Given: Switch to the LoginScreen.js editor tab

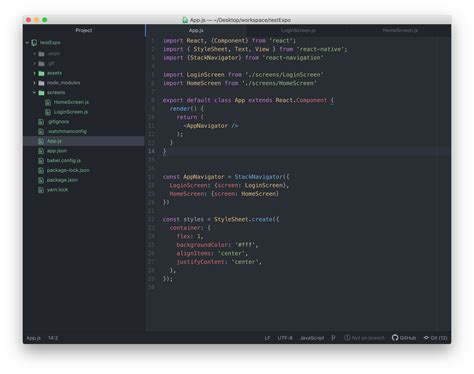Looking at the screenshot, I should tap(298, 30).
